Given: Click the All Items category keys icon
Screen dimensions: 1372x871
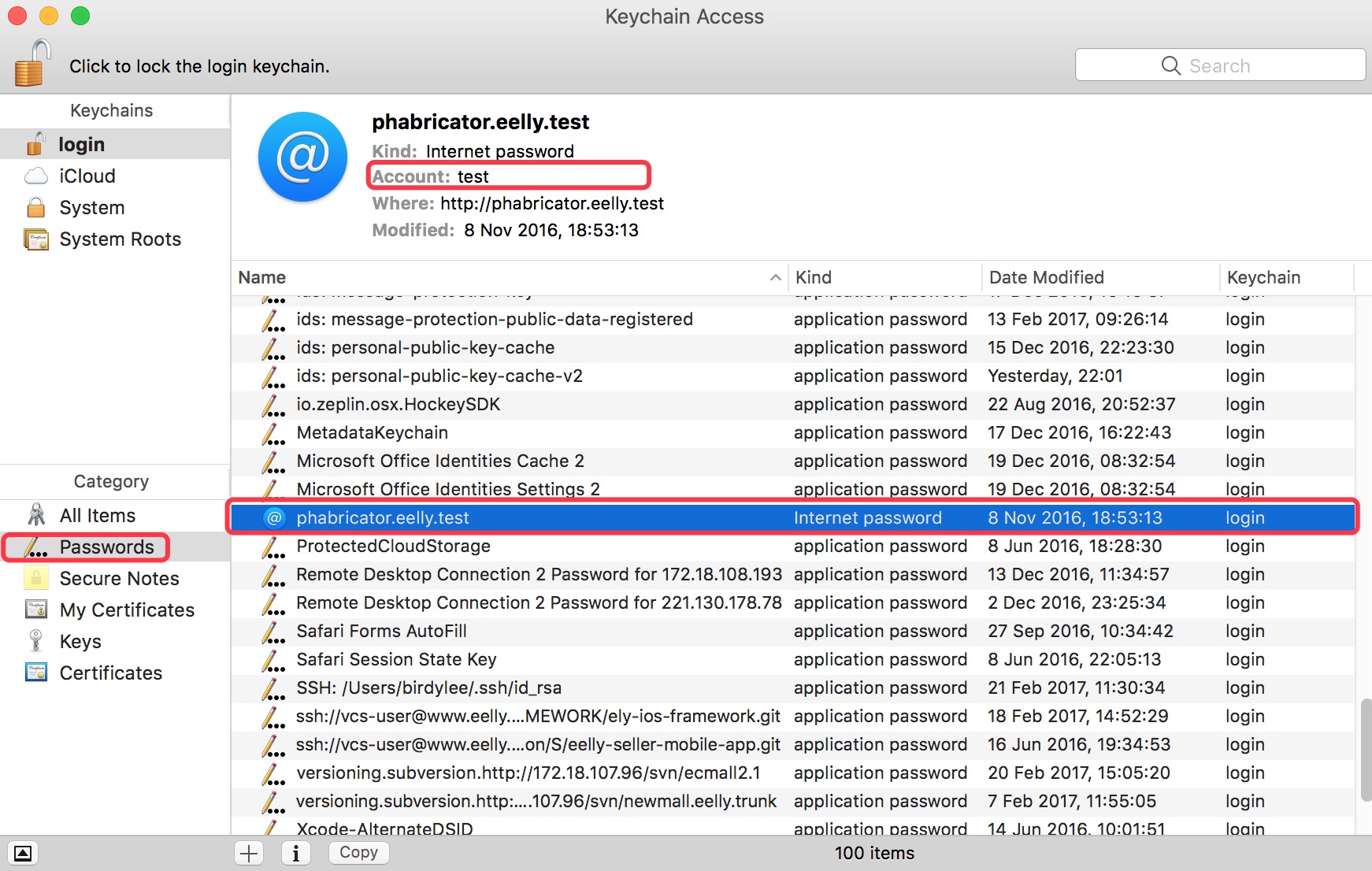Looking at the screenshot, I should pos(36,515).
